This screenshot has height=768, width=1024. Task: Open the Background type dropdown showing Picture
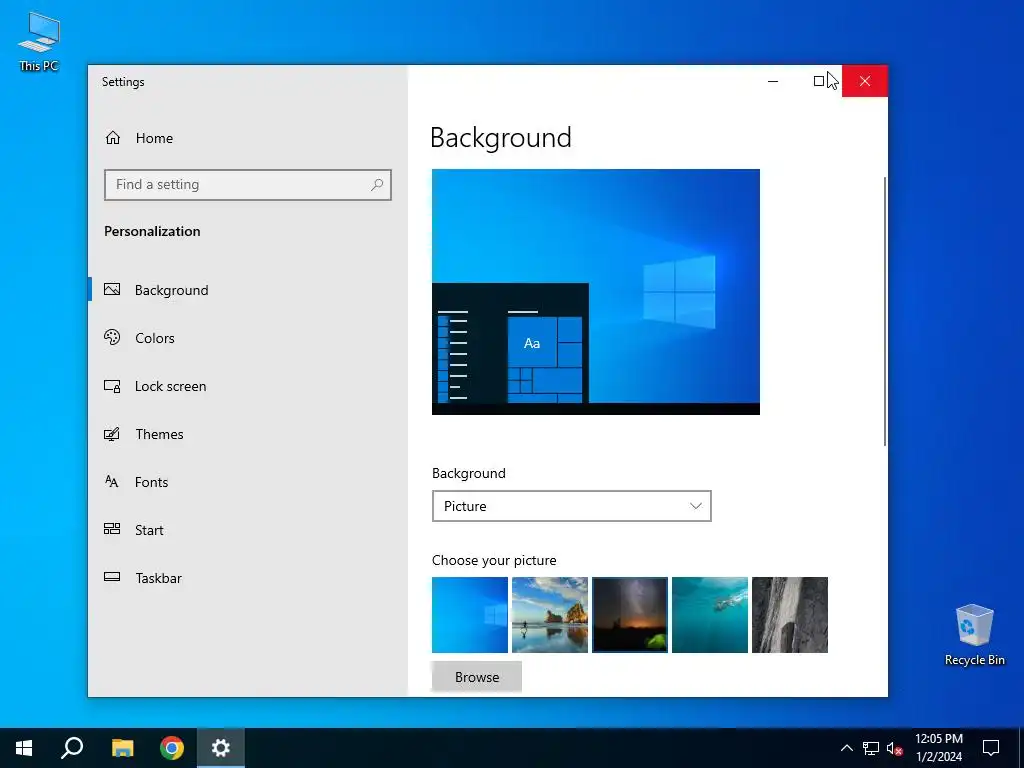pos(571,506)
